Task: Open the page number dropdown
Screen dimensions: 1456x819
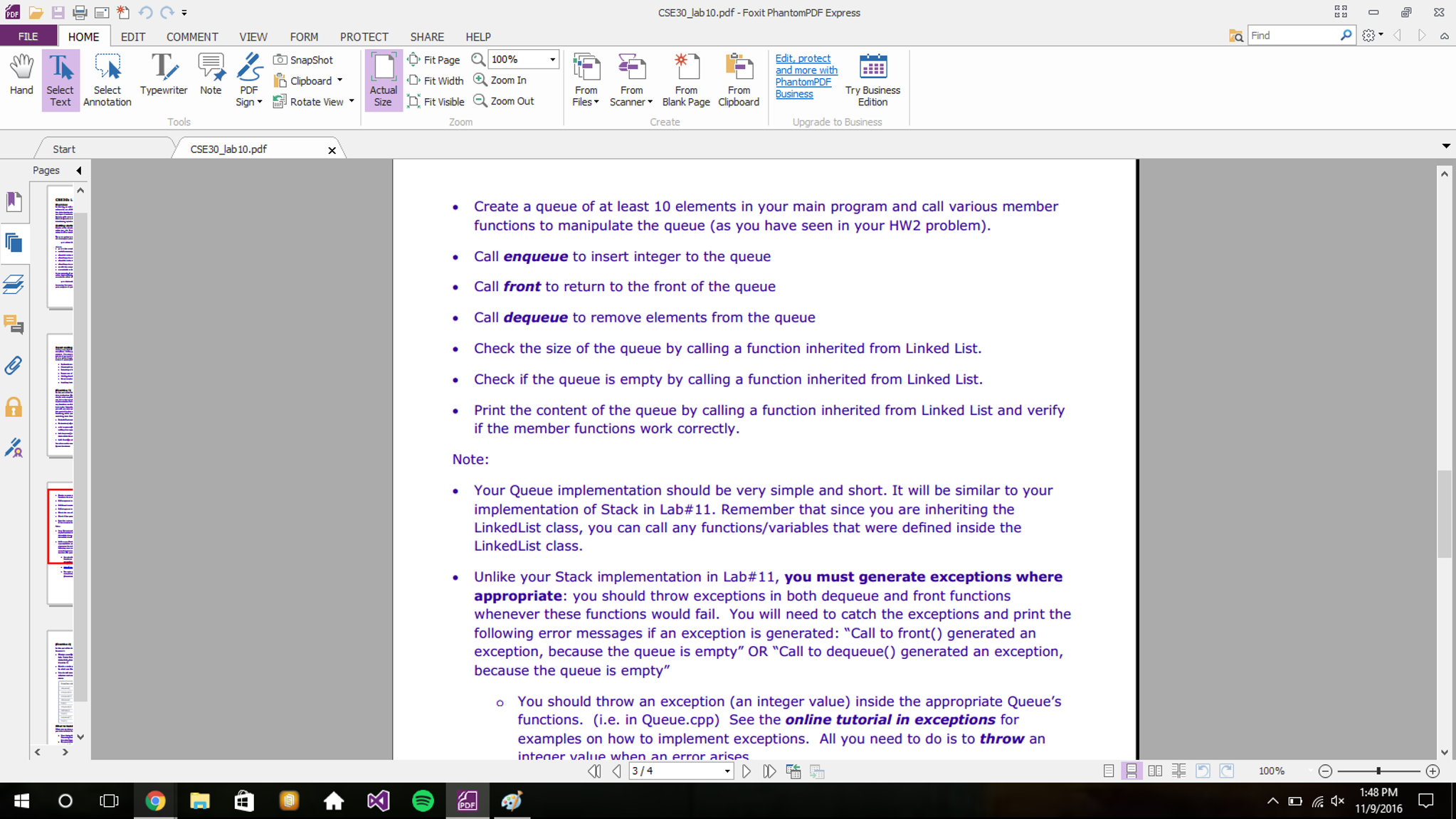Action: coord(727,771)
